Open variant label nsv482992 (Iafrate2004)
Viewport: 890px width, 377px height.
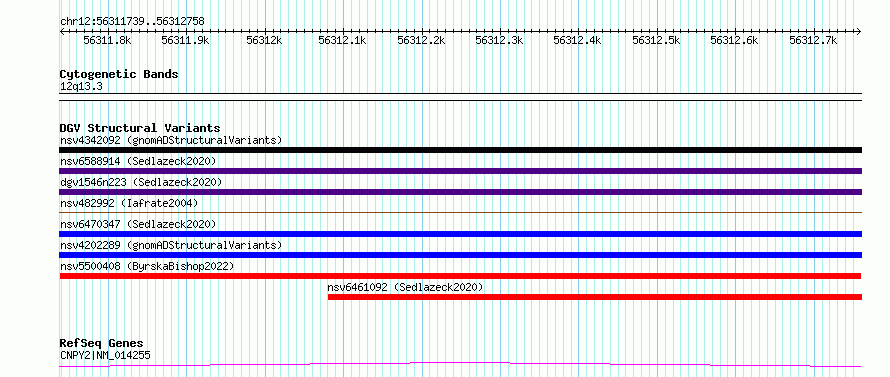pos(129,203)
